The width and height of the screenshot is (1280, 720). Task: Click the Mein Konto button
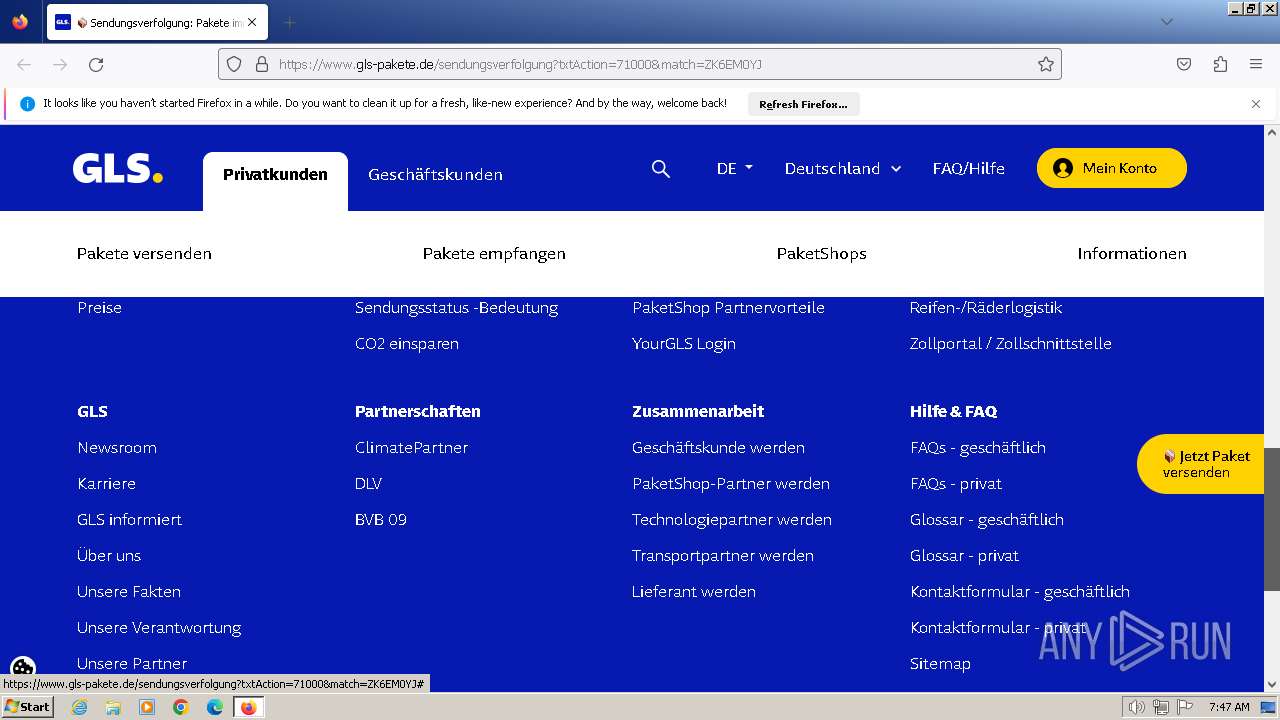pyautogui.click(x=1112, y=168)
